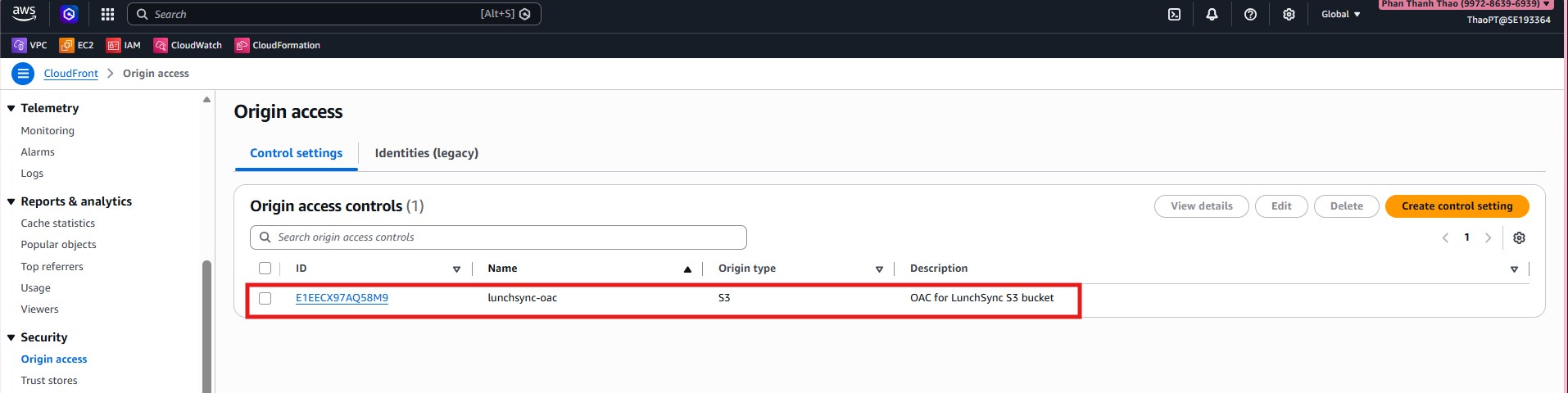This screenshot has height=393, width=1568.
Task: Open Logs in sidebar
Action: [32, 174]
